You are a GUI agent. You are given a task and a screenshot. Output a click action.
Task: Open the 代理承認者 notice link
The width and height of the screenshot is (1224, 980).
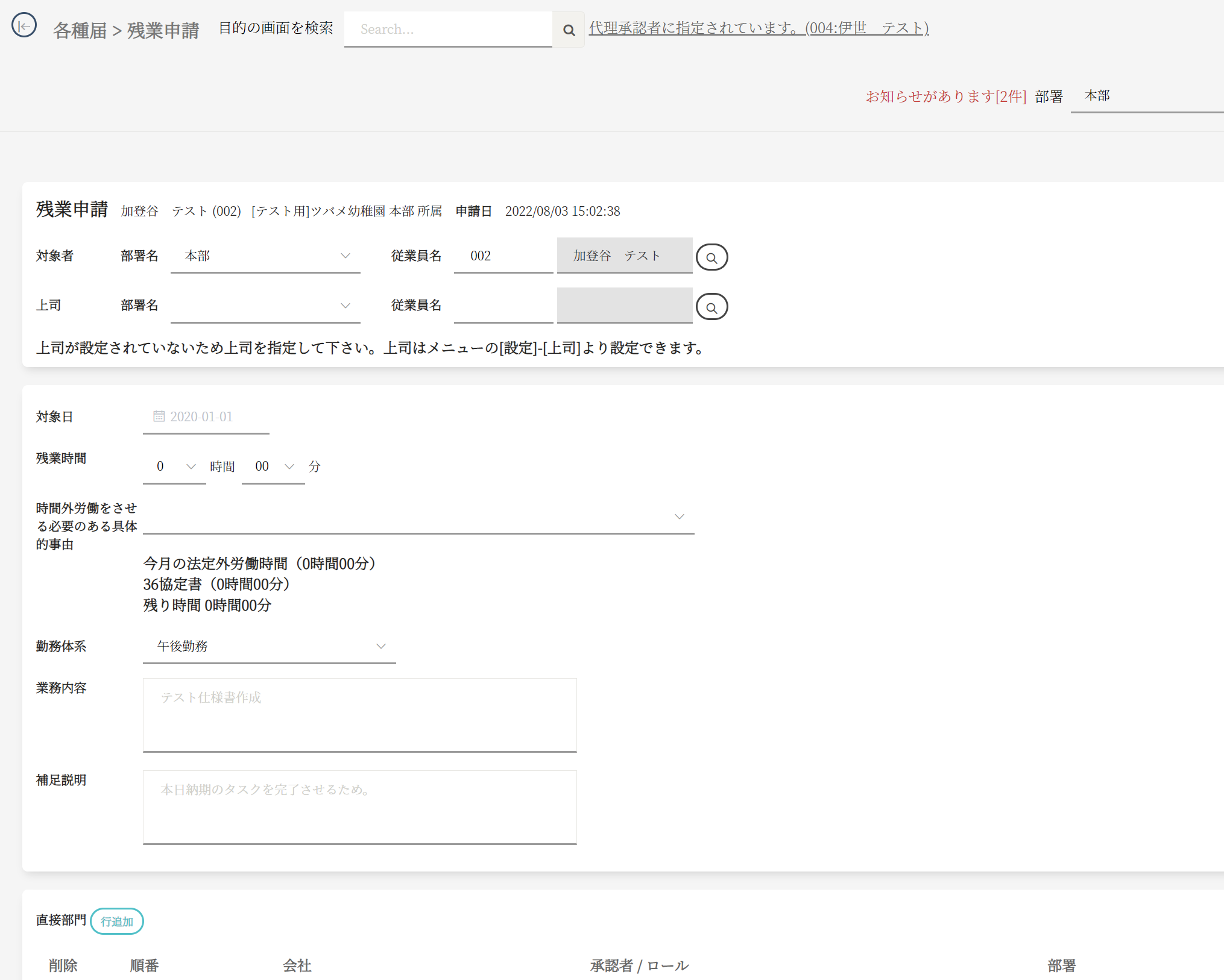[x=759, y=28]
